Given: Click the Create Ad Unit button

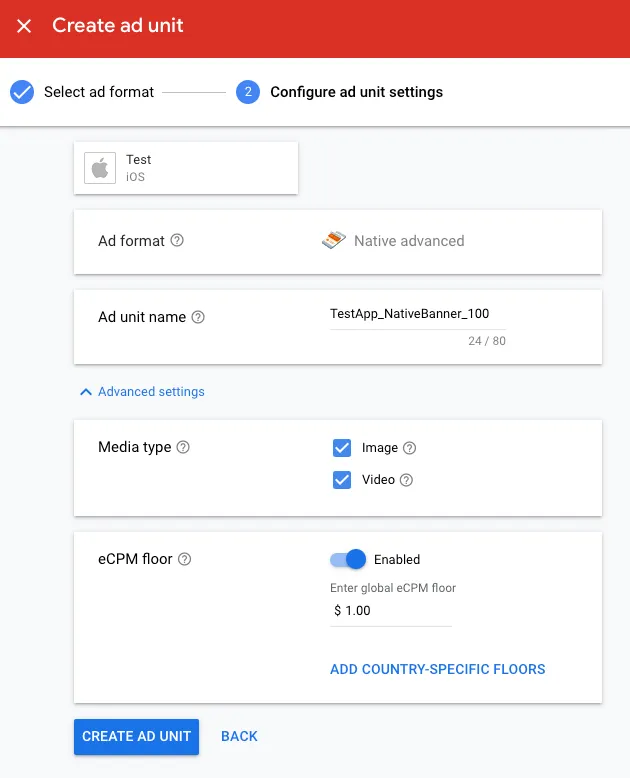Looking at the screenshot, I should click(136, 737).
